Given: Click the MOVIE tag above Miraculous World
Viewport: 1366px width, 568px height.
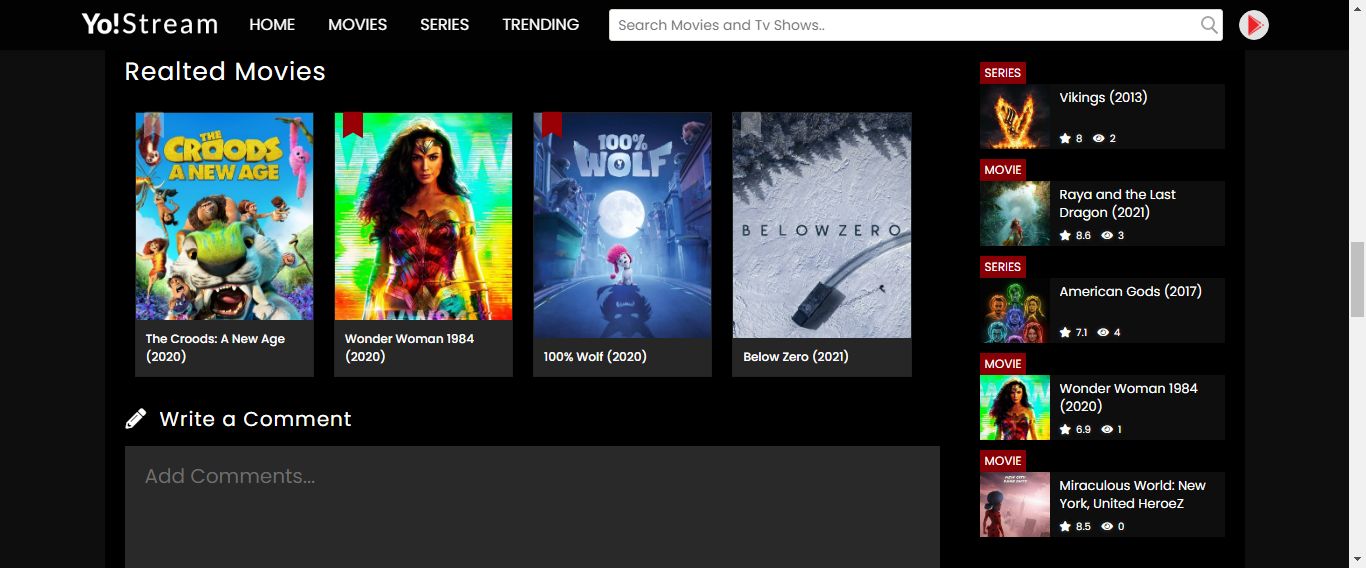Looking at the screenshot, I should tap(1002, 461).
